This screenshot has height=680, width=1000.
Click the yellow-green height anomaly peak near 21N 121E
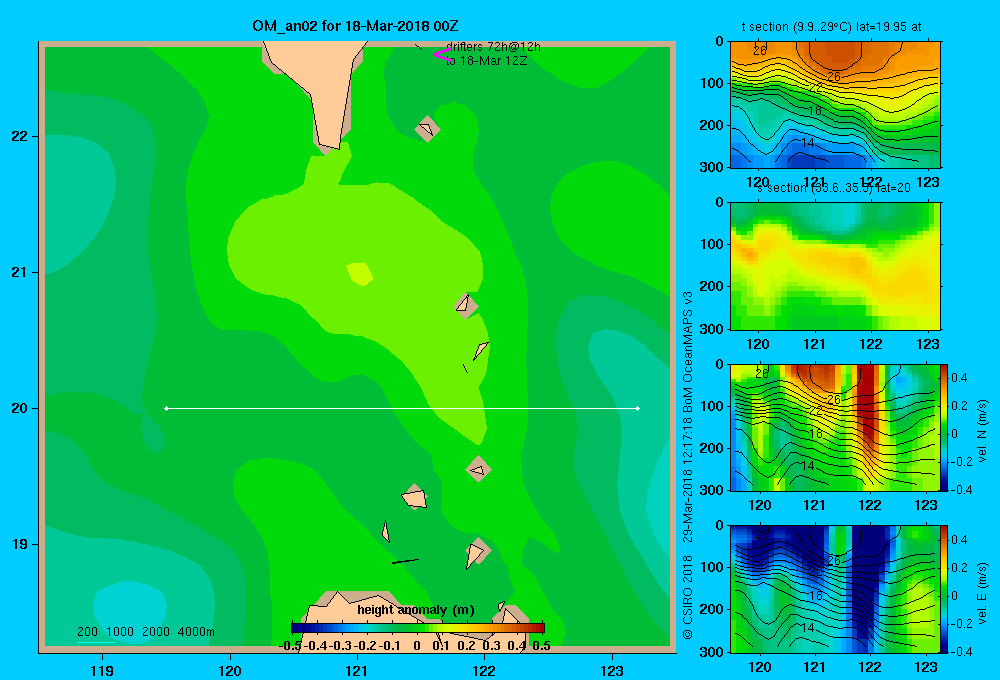(360, 274)
